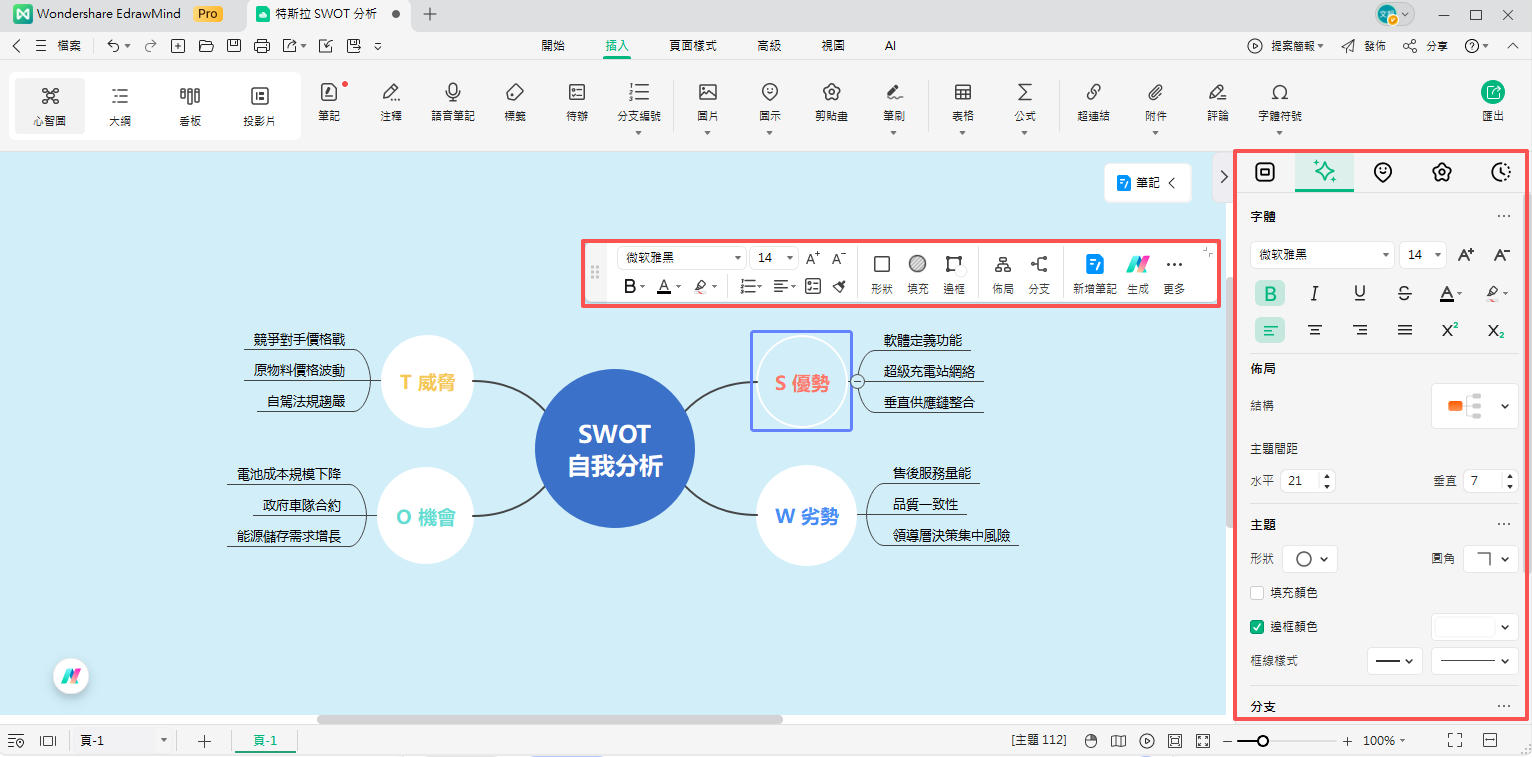
Task: Open the AI menu in the ribbon
Action: coord(889,45)
